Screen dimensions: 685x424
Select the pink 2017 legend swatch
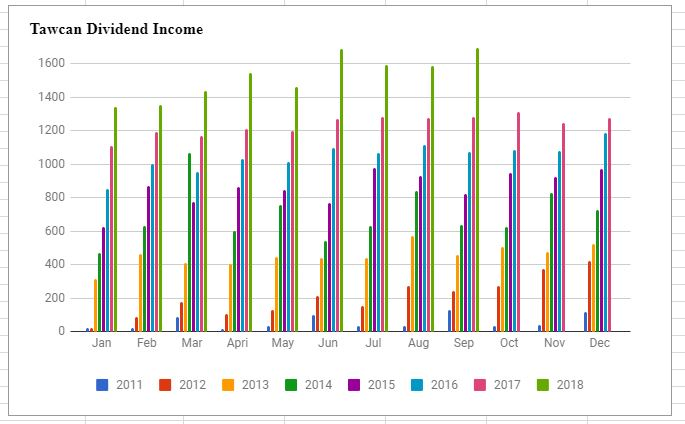click(x=480, y=385)
